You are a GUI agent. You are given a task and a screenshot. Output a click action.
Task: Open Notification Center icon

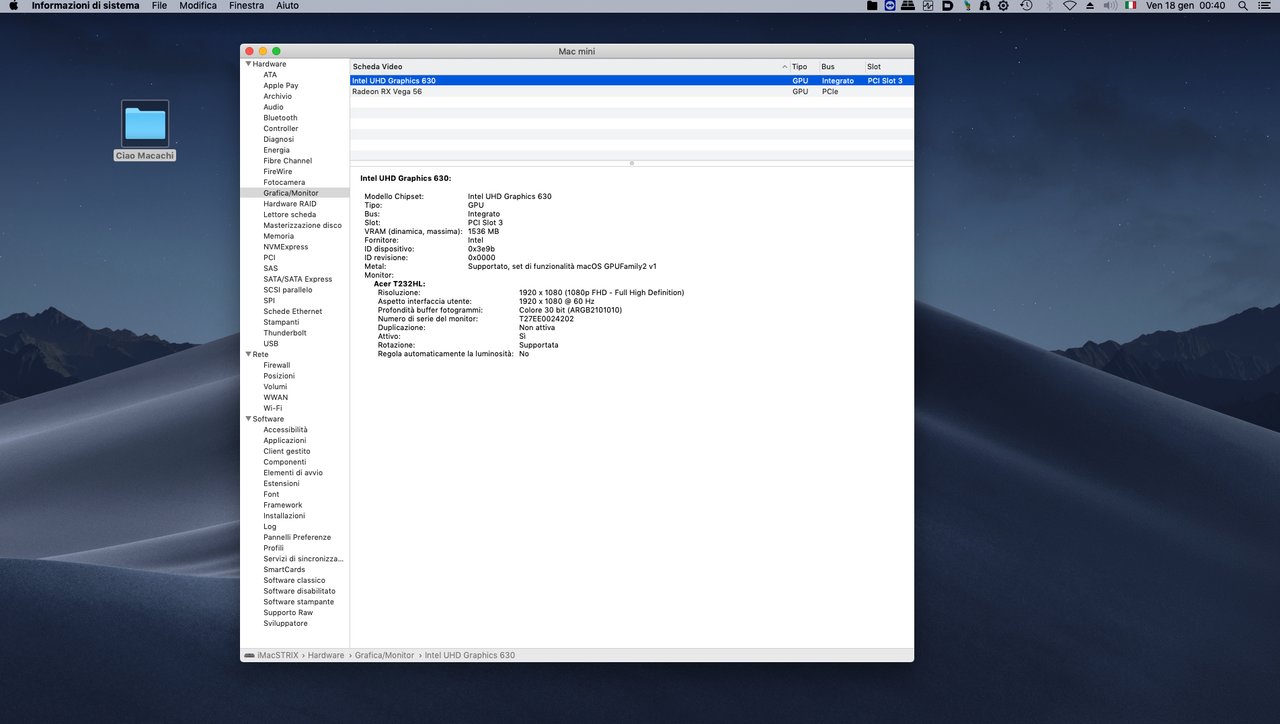coord(1264,6)
